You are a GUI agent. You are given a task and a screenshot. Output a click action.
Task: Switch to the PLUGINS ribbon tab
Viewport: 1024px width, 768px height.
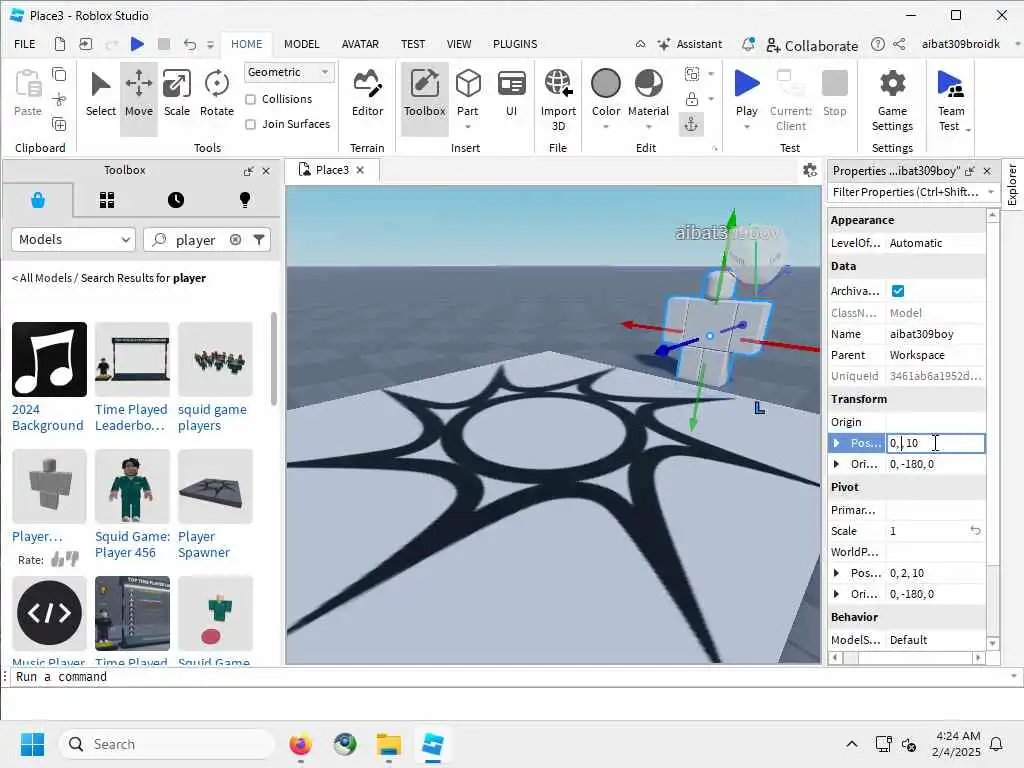(x=515, y=44)
